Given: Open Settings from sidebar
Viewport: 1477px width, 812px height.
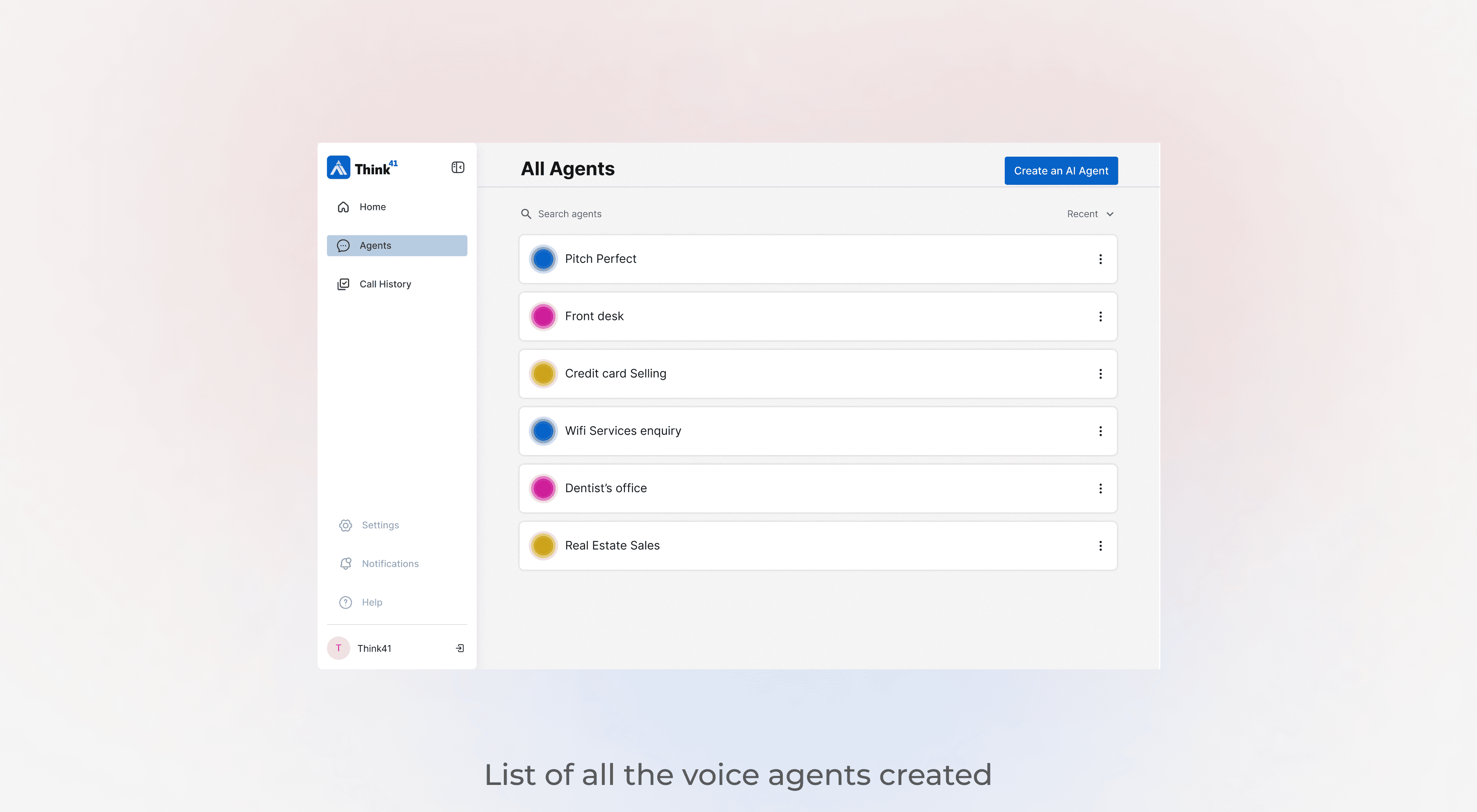Looking at the screenshot, I should (380, 525).
